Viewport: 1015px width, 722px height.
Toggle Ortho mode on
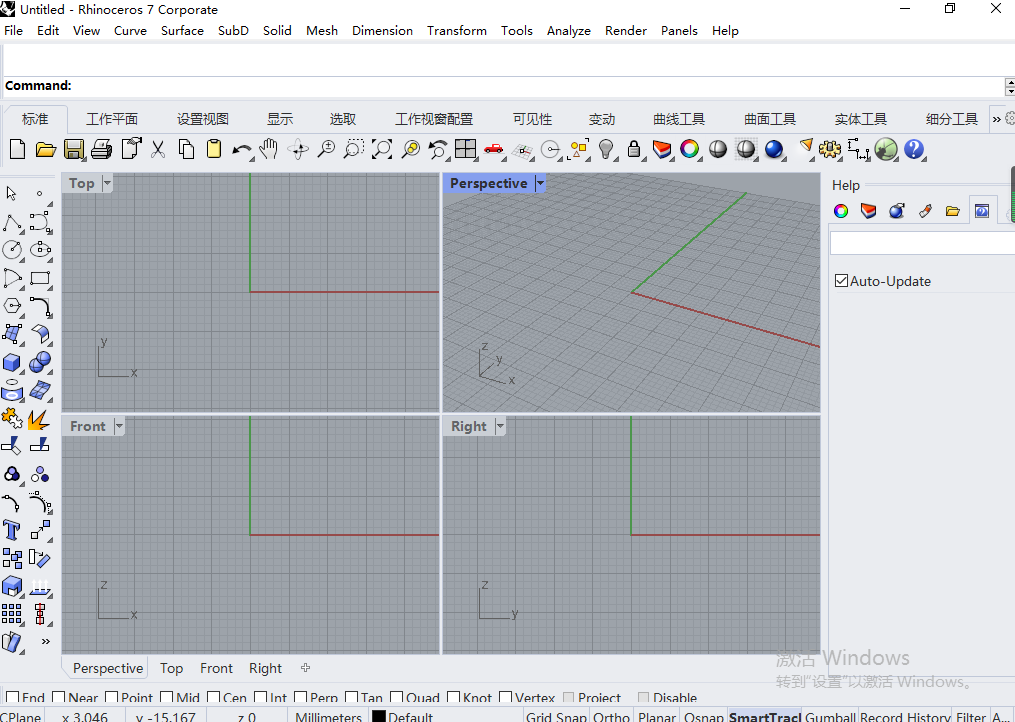611,716
